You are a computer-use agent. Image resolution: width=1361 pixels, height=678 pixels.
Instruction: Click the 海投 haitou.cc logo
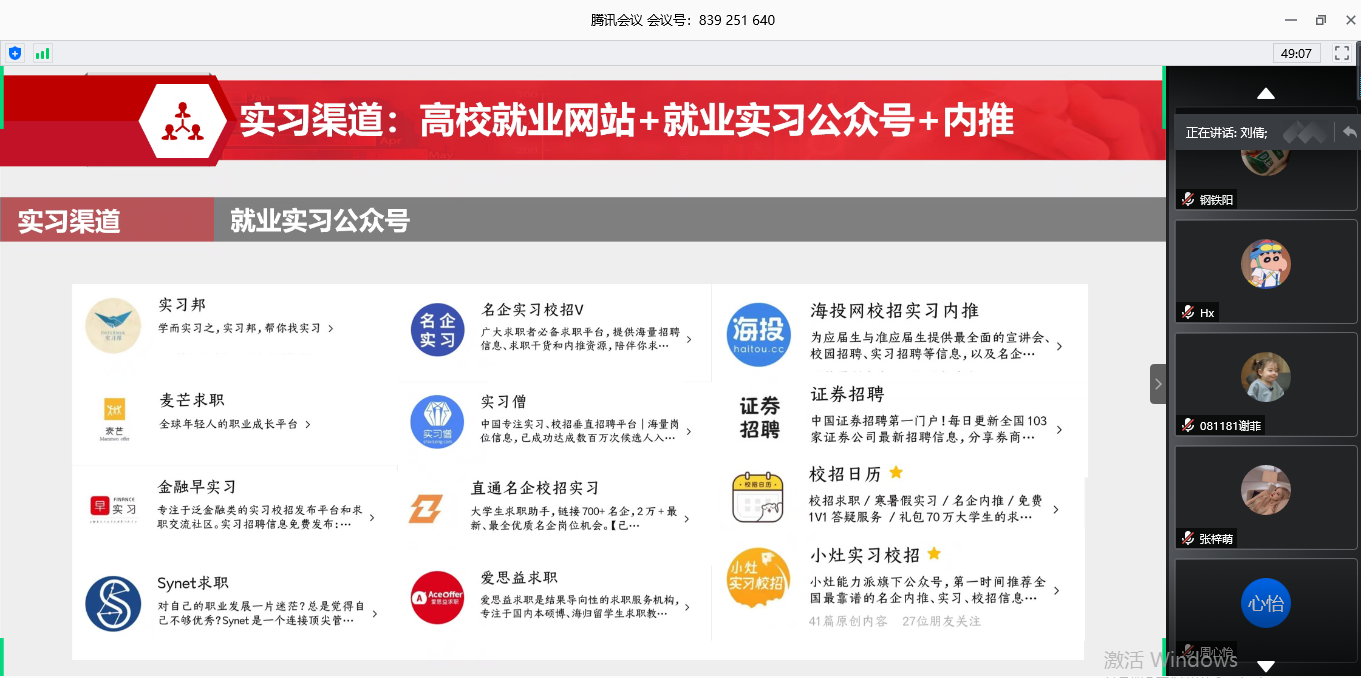(759, 335)
